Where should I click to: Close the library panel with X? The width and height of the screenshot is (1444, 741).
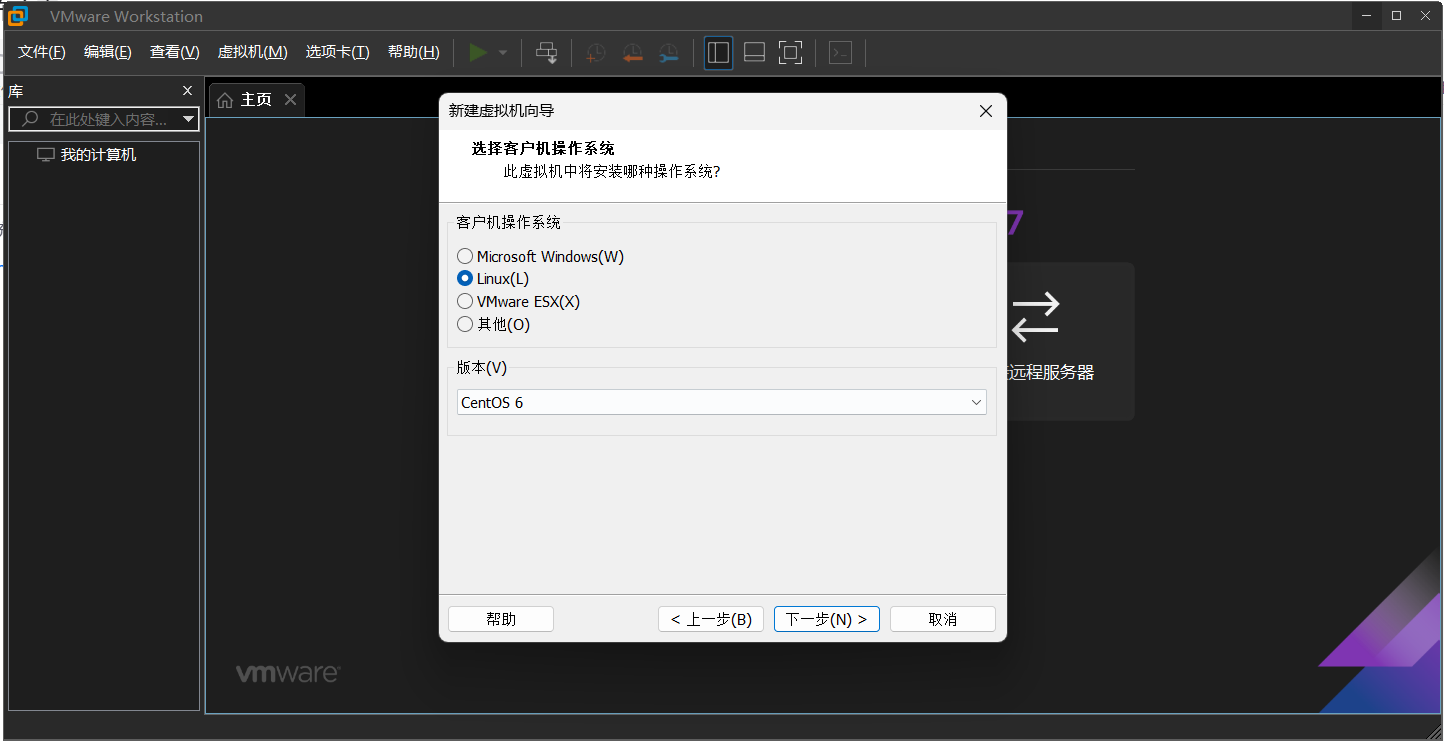tap(187, 91)
